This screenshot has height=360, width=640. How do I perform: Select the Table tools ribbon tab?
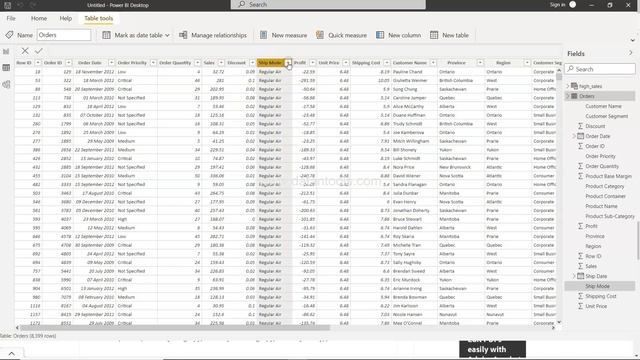tap(99, 18)
